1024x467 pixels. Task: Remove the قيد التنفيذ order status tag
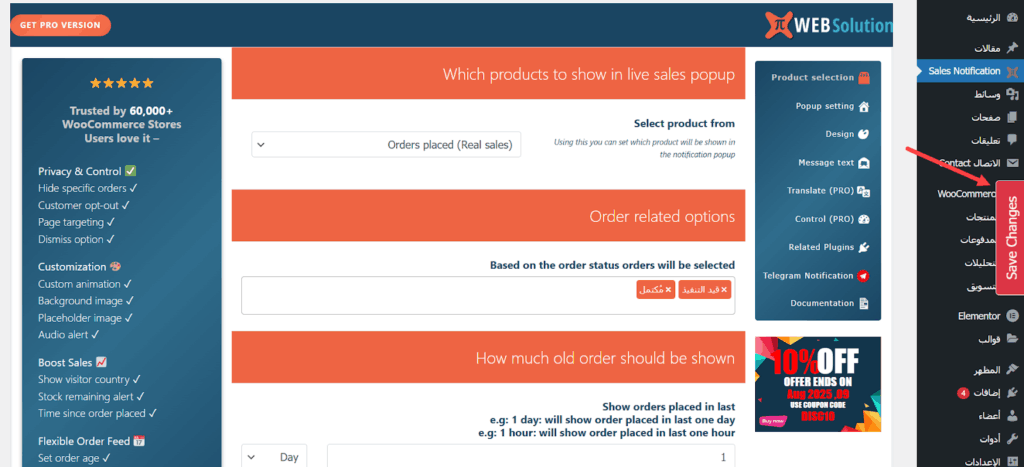coord(724,290)
